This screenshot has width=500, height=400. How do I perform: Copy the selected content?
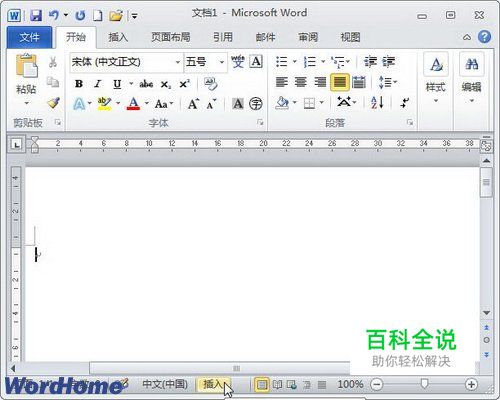[x=53, y=81]
